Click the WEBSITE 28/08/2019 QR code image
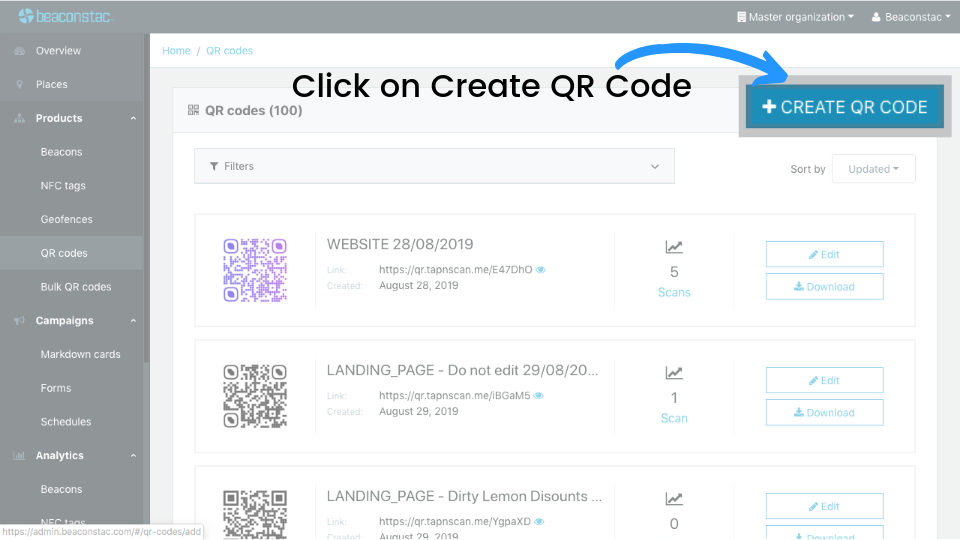The width and height of the screenshot is (960, 540). click(x=255, y=270)
